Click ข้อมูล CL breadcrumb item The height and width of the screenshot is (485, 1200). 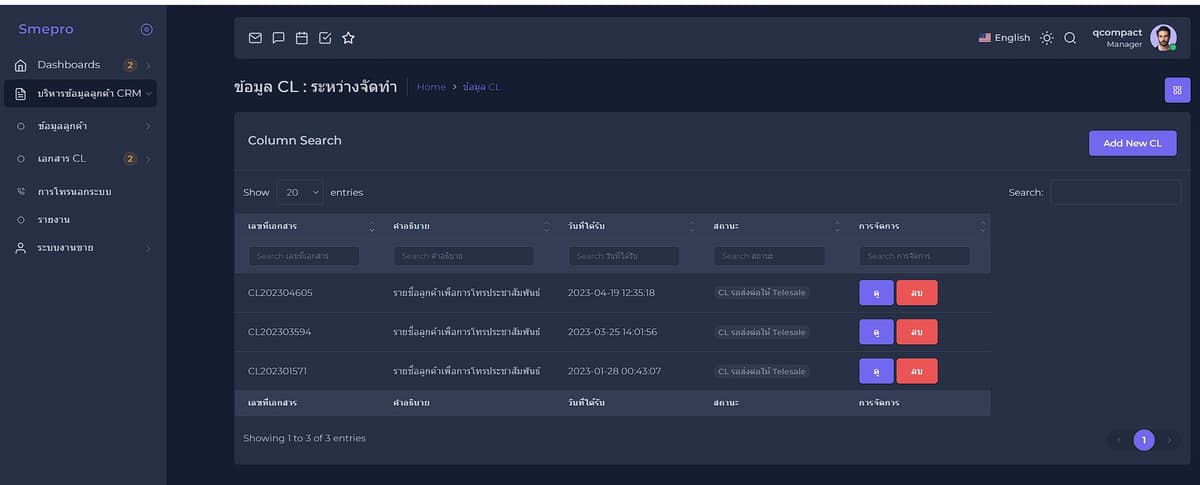pos(481,87)
